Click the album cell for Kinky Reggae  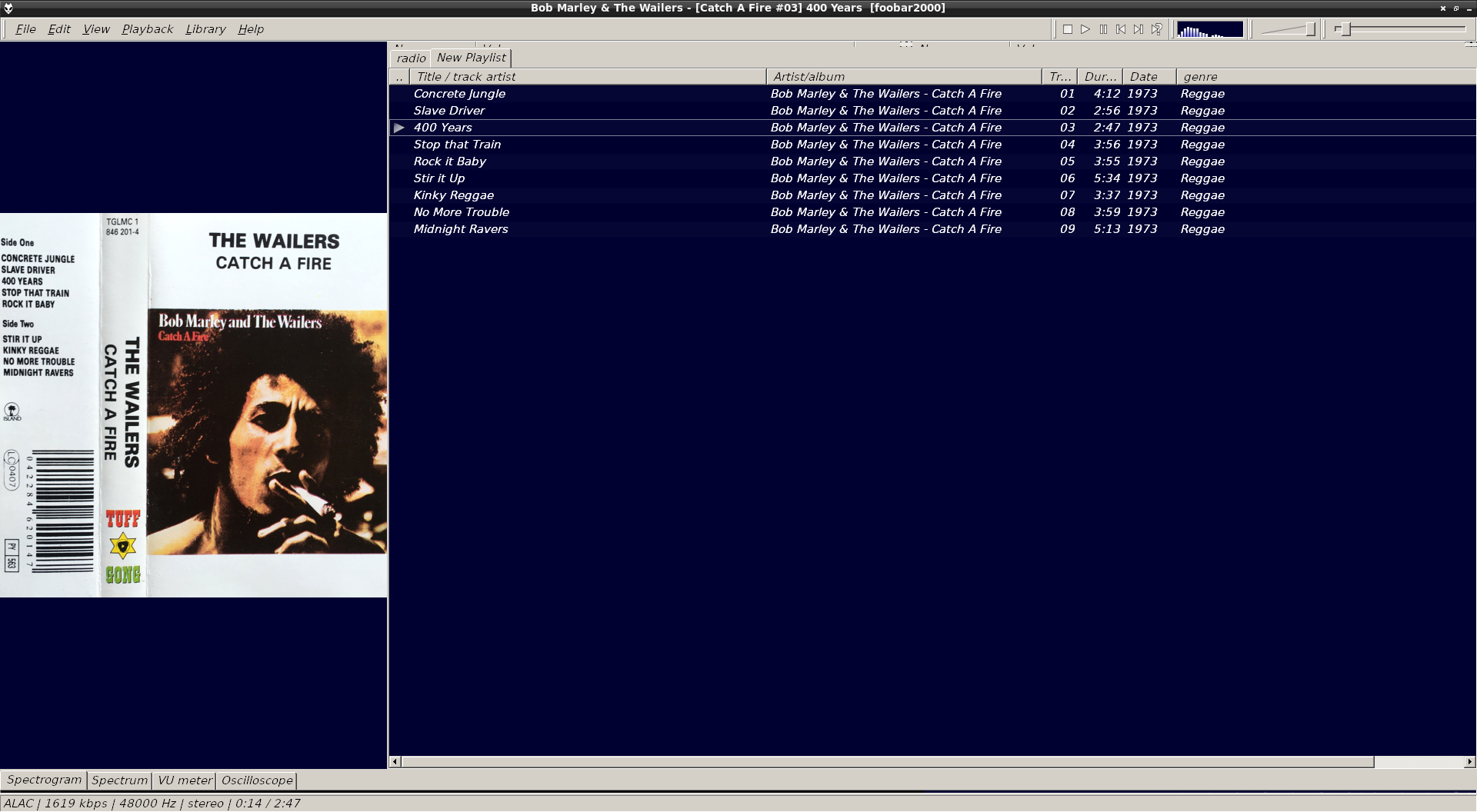tap(886, 195)
